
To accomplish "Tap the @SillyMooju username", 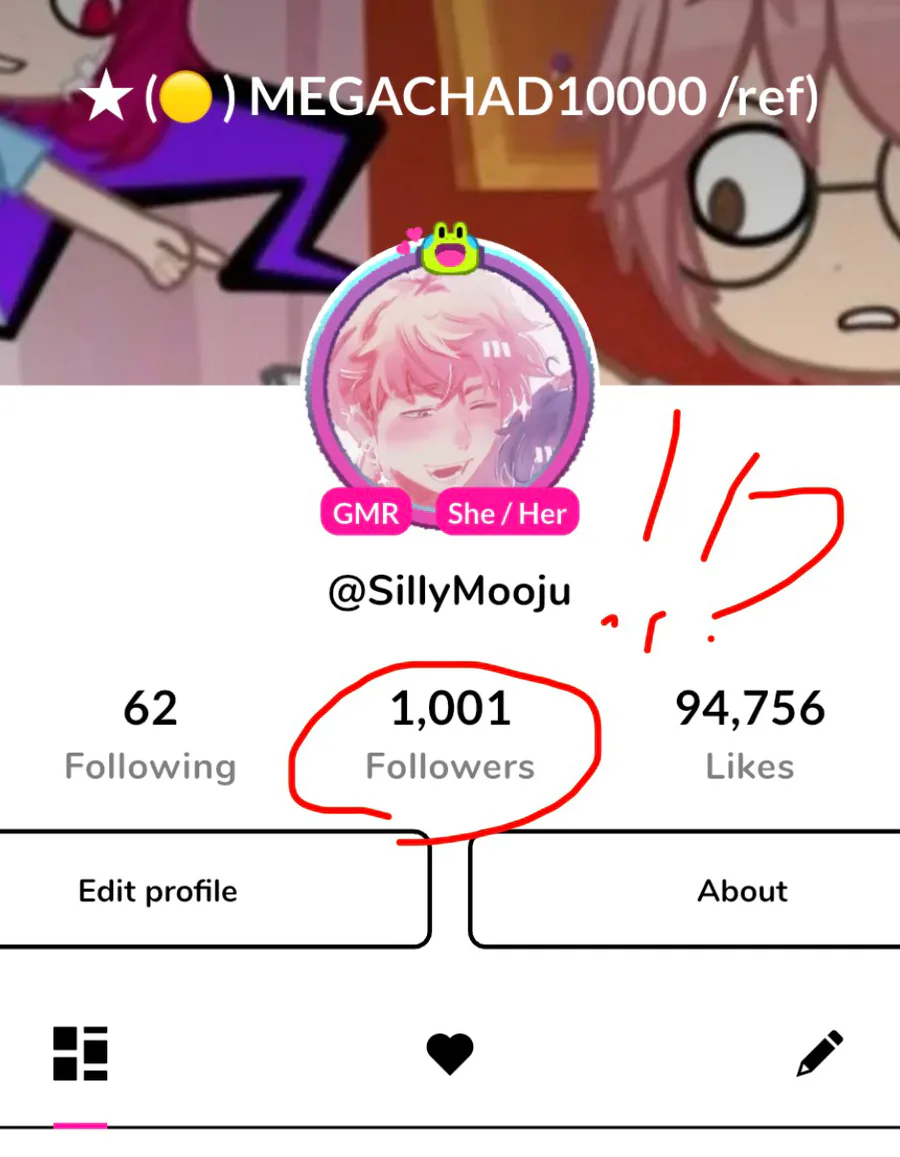I will [449, 592].
